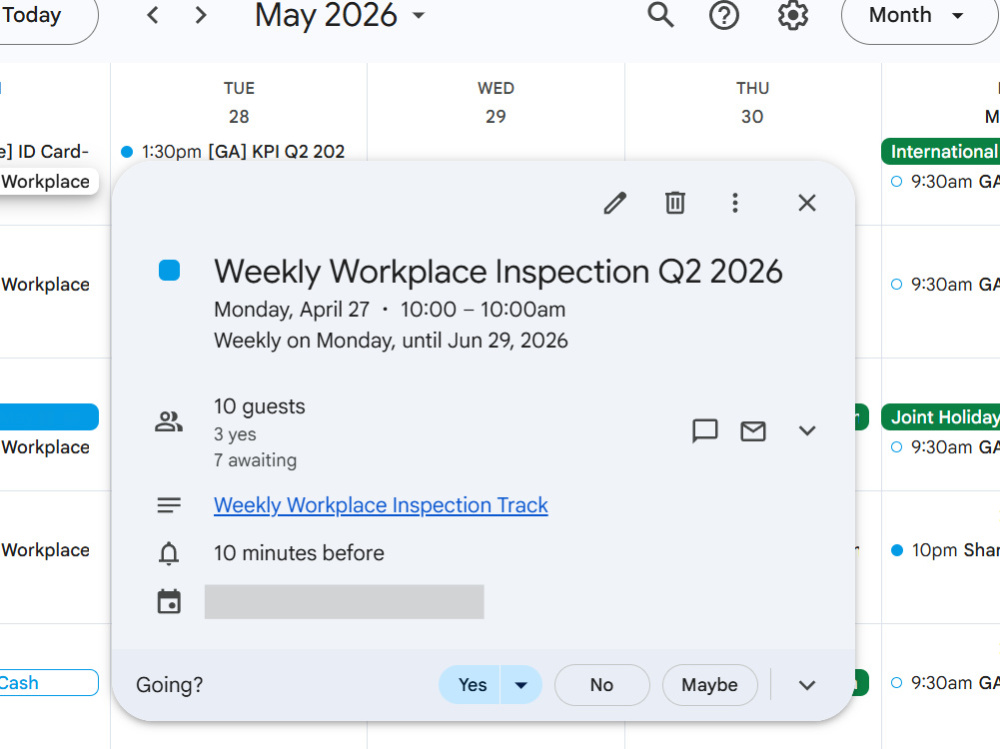Click the blue event color square

point(169,271)
